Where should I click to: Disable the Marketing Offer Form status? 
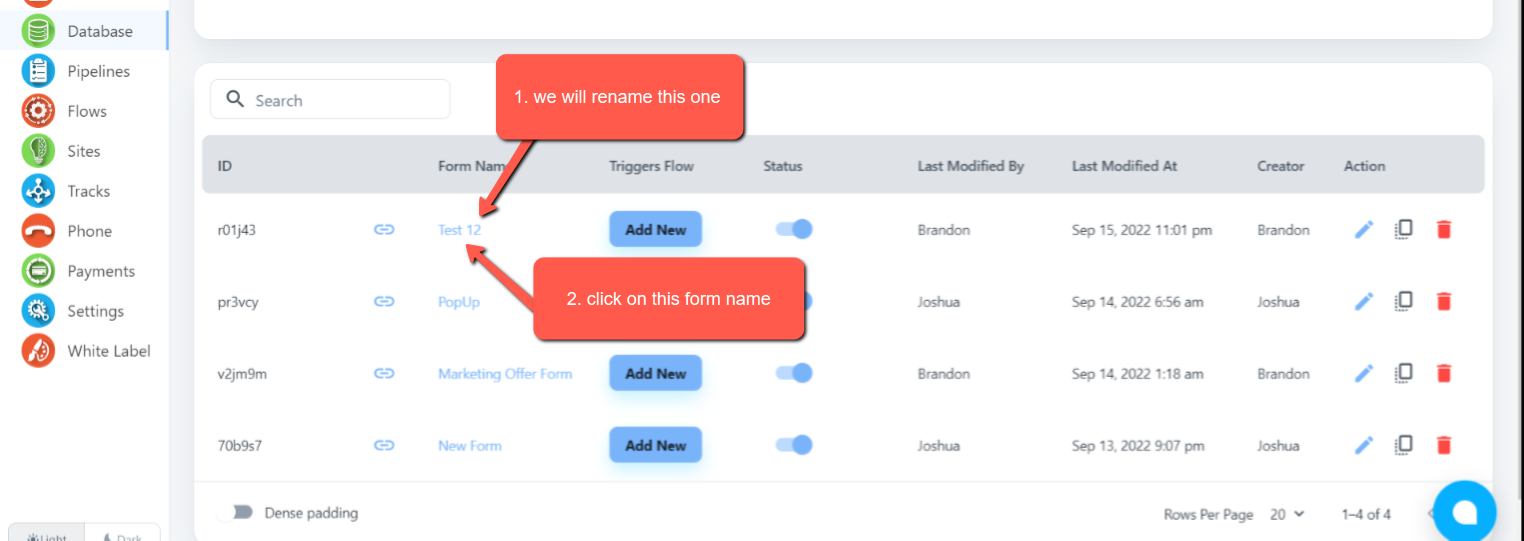(x=794, y=373)
